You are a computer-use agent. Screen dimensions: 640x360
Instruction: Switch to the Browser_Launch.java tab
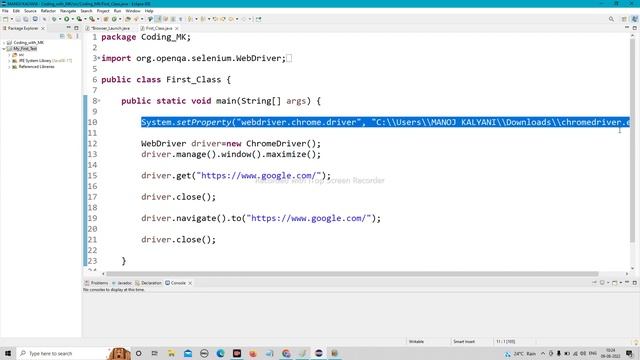coord(110,28)
